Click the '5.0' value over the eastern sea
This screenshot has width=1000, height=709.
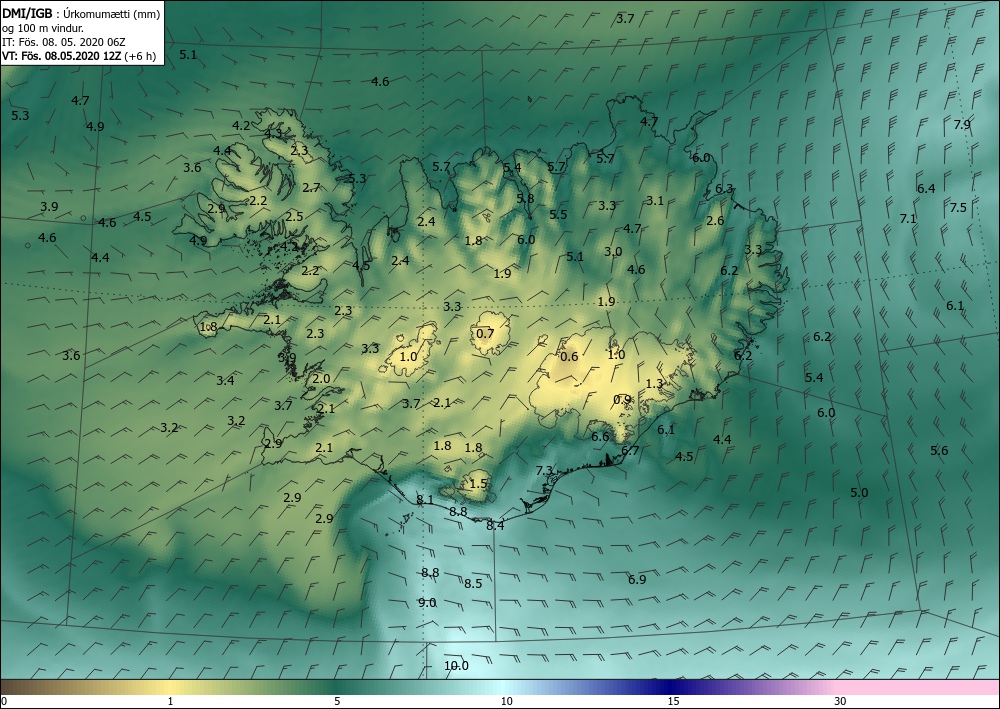point(859,493)
